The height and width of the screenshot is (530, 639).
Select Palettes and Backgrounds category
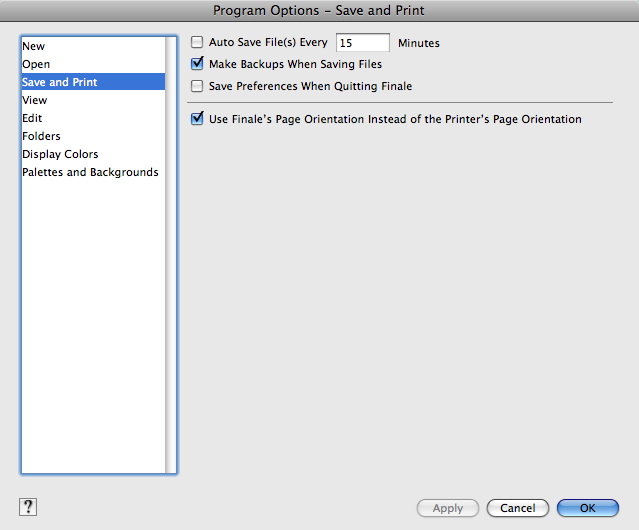click(x=93, y=172)
